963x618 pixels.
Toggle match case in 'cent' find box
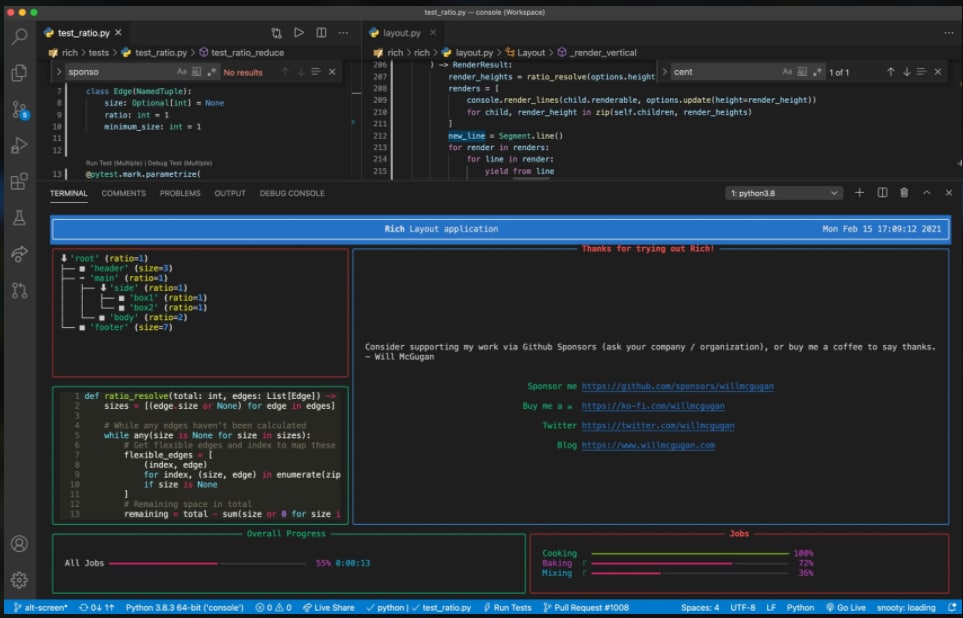[787, 72]
